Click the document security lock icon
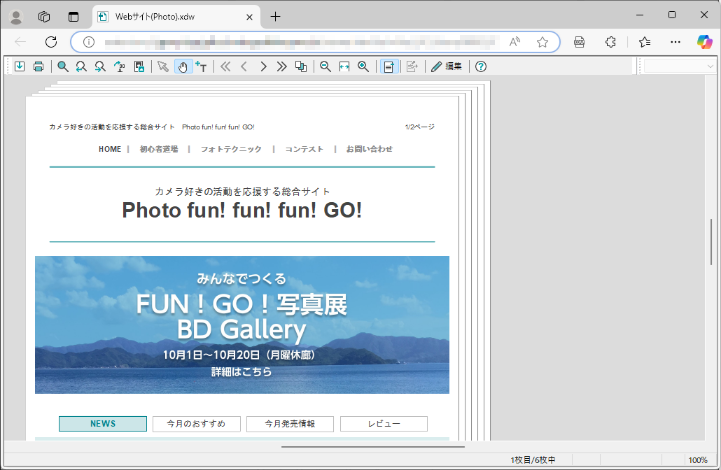 tap(139, 67)
